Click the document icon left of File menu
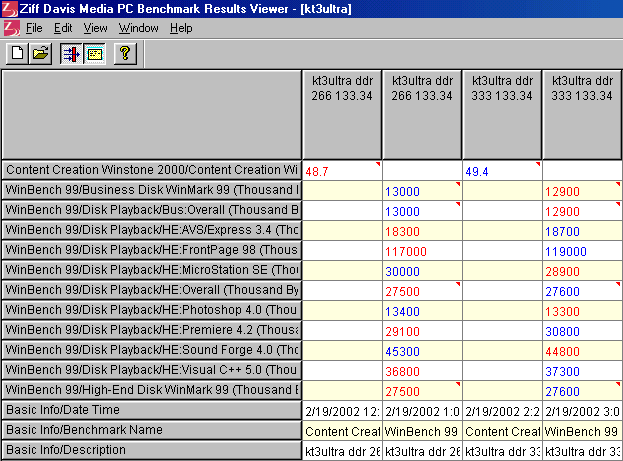The height and width of the screenshot is (461, 623). (x=12, y=28)
